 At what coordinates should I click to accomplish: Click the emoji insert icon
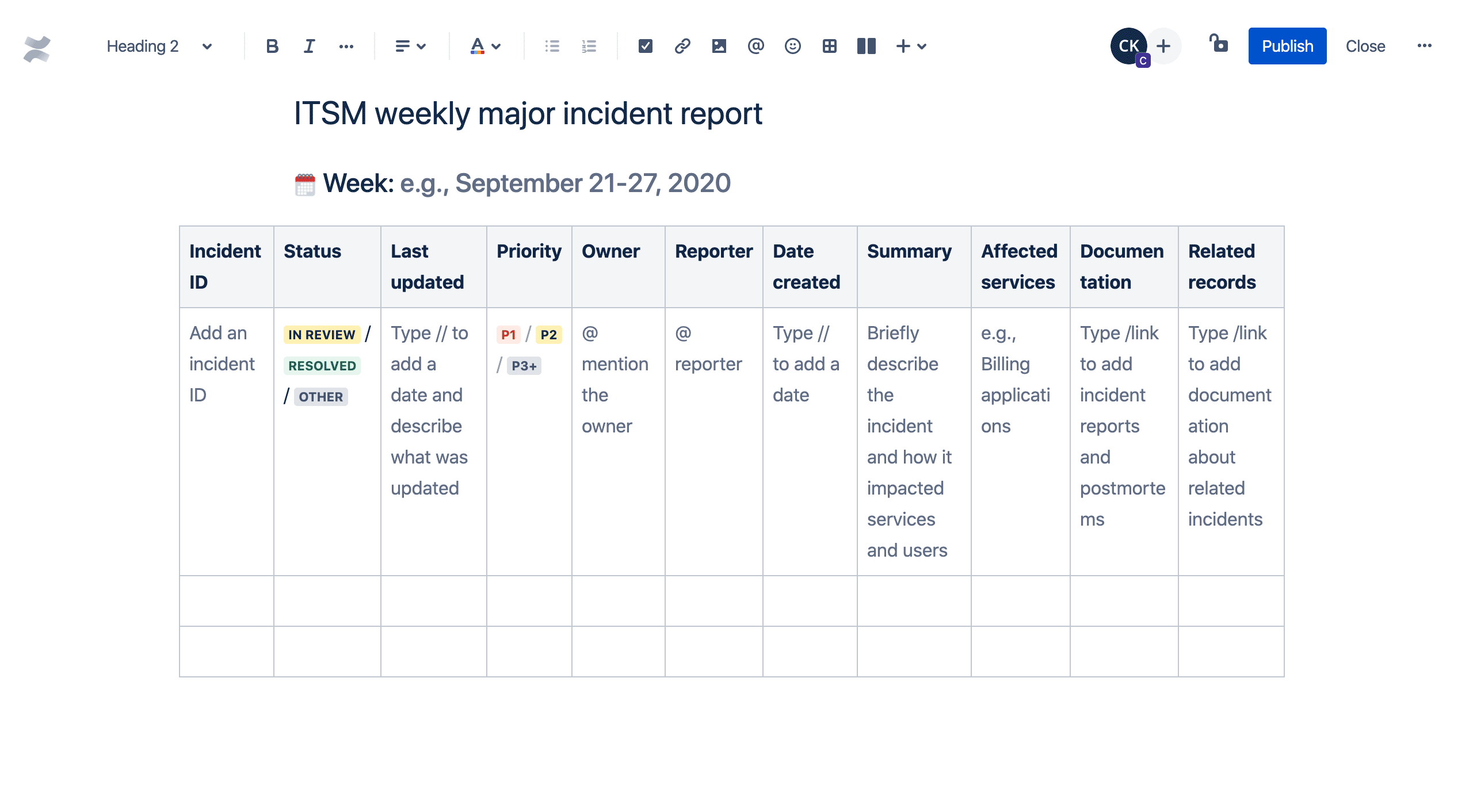click(x=793, y=46)
